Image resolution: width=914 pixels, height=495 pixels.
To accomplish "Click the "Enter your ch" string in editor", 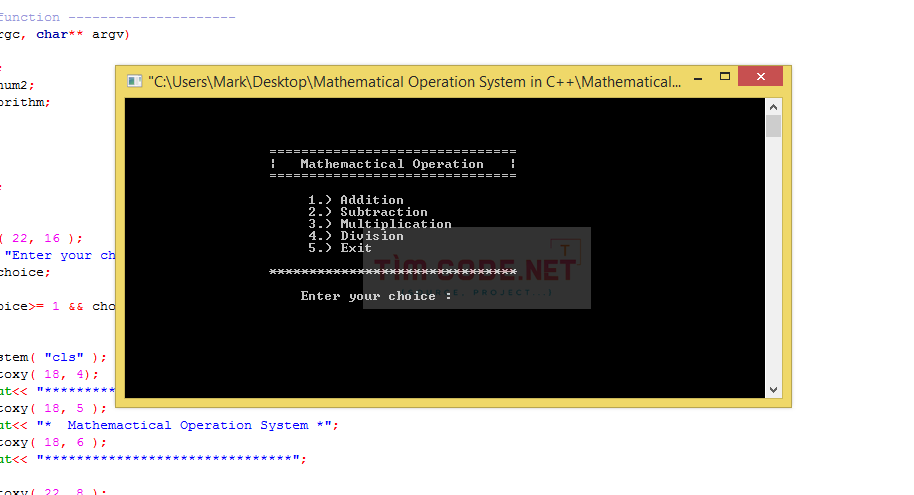I will (x=60, y=255).
